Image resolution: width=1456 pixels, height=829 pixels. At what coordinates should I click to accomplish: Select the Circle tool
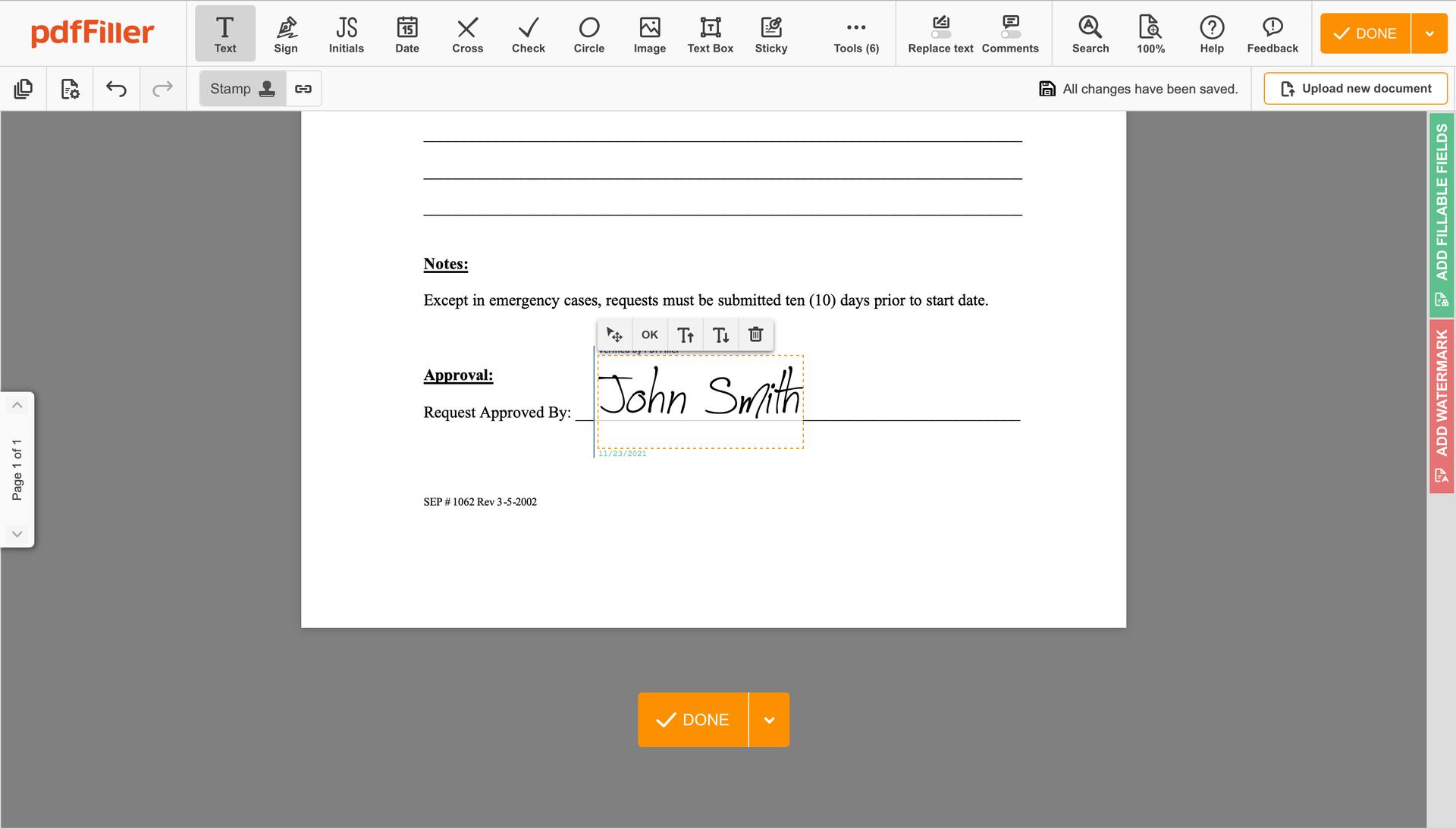(588, 33)
